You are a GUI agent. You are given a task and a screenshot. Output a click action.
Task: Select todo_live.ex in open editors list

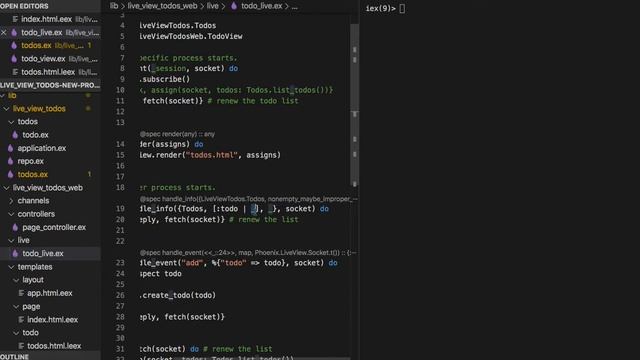(42, 32)
